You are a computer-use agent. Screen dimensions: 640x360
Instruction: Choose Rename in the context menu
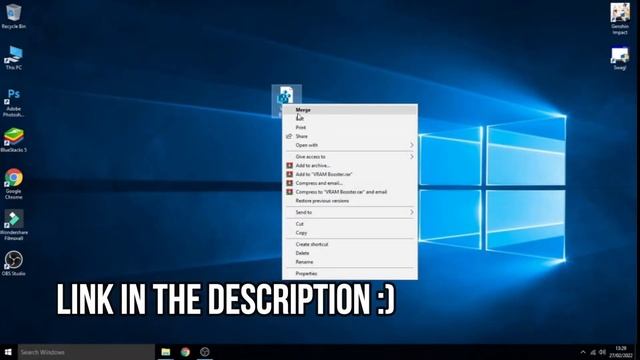tap(350, 262)
